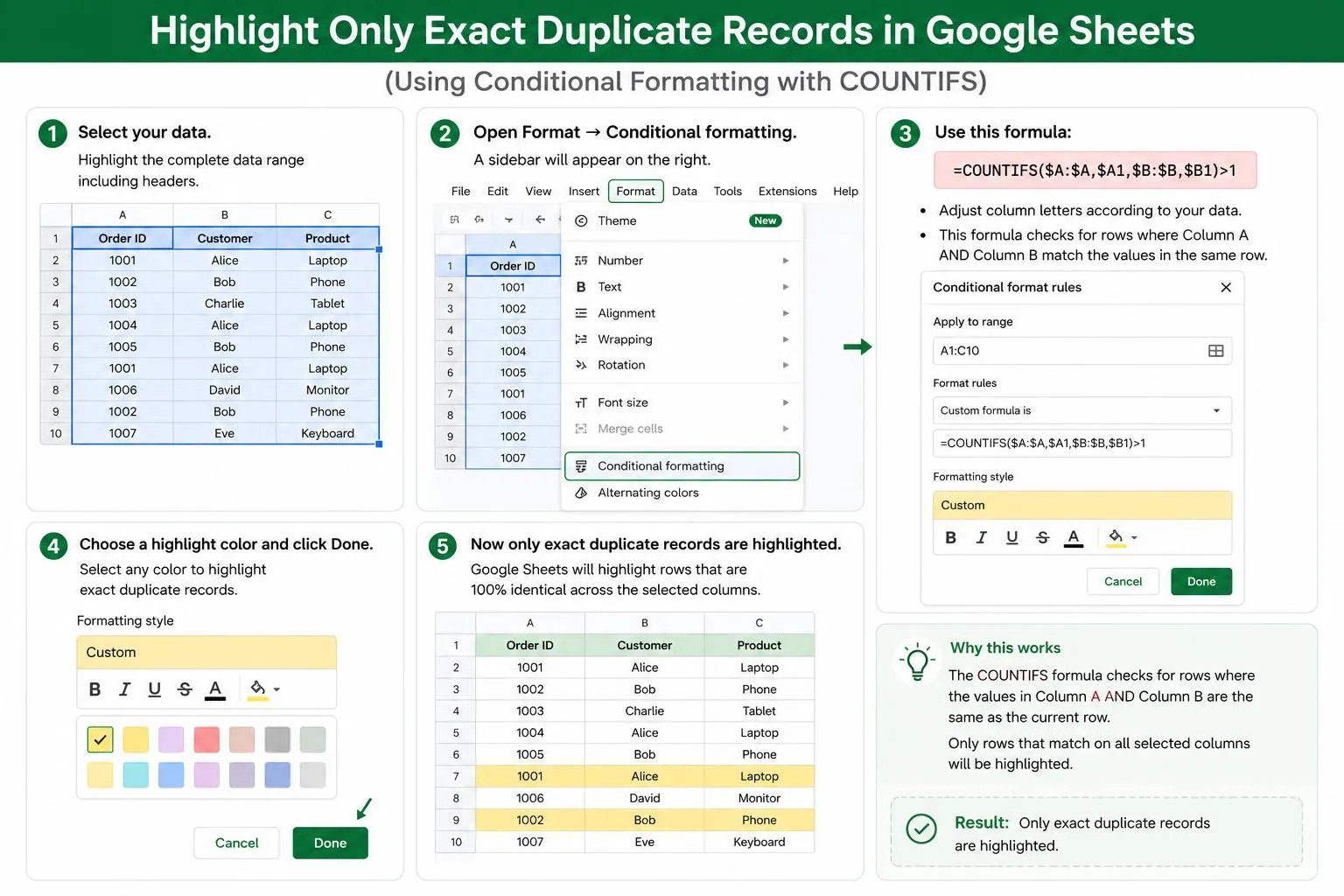Expand the Font size submenu arrow
The height and width of the screenshot is (896, 1344).
pyautogui.click(x=786, y=402)
